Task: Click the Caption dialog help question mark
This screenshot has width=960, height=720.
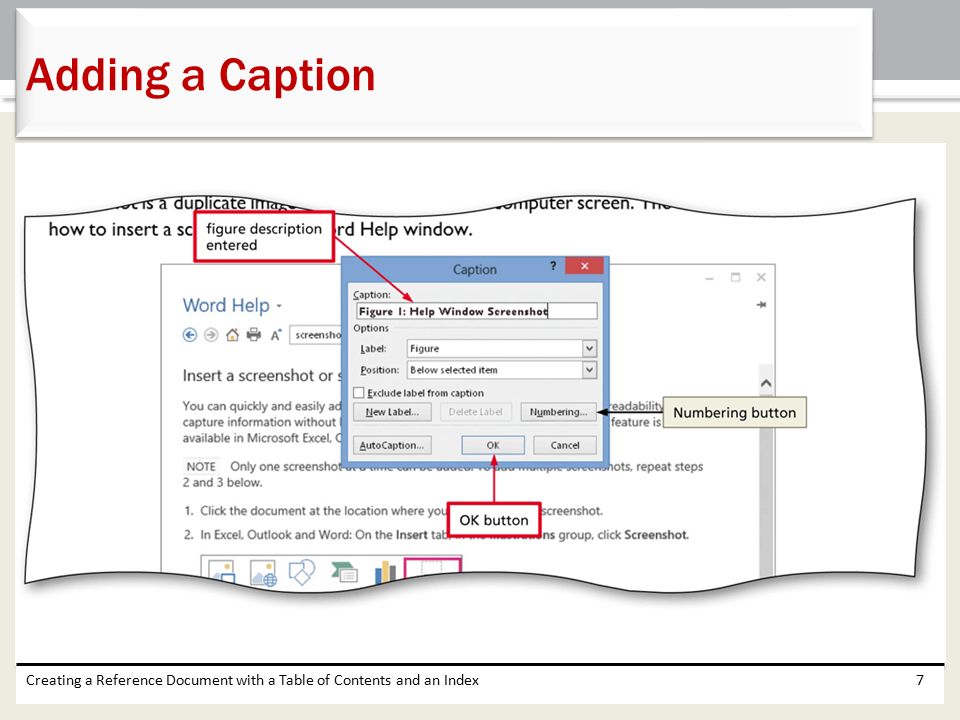Action: [x=553, y=266]
